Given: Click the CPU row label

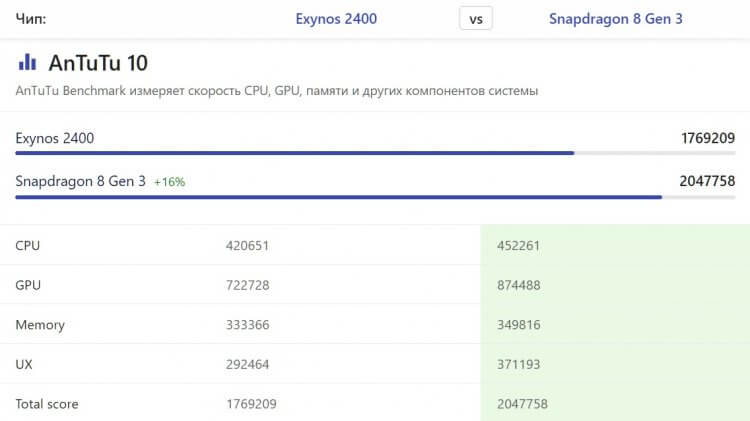Looking at the screenshot, I should (x=28, y=245).
